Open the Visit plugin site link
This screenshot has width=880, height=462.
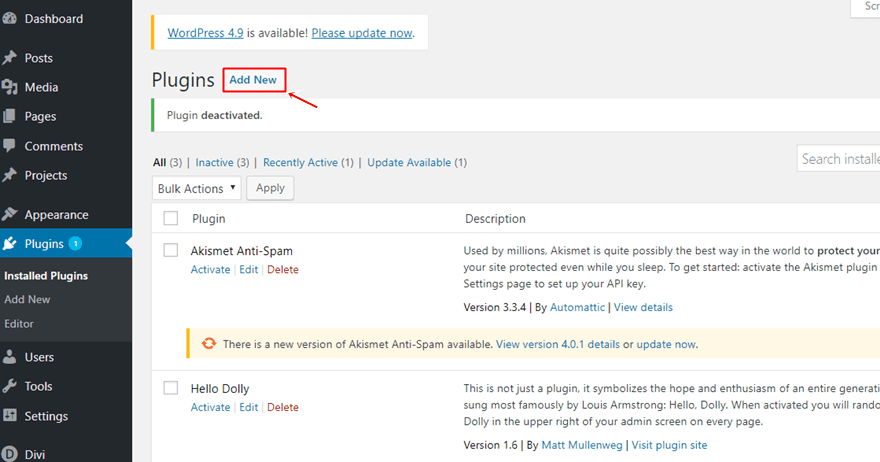(x=670, y=445)
